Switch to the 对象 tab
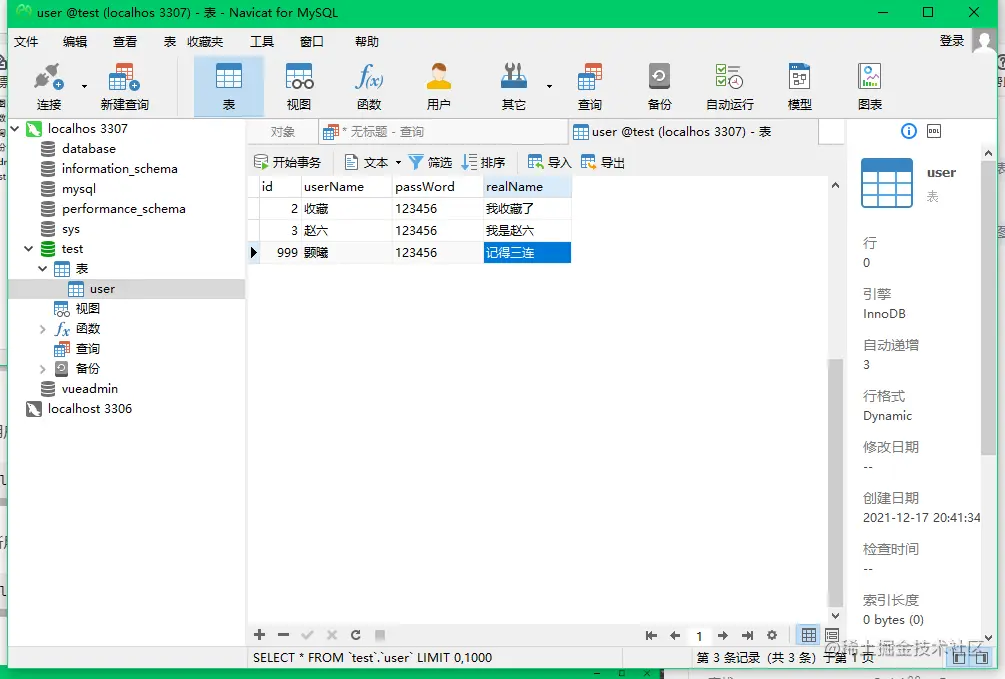This screenshot has width=1005, height=679. (x=283, y=132)
